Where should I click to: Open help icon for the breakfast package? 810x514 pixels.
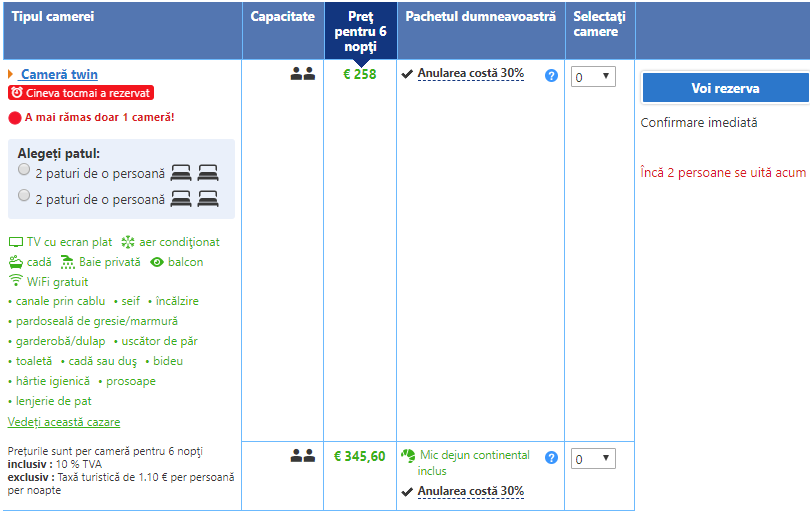coord(551,458)
